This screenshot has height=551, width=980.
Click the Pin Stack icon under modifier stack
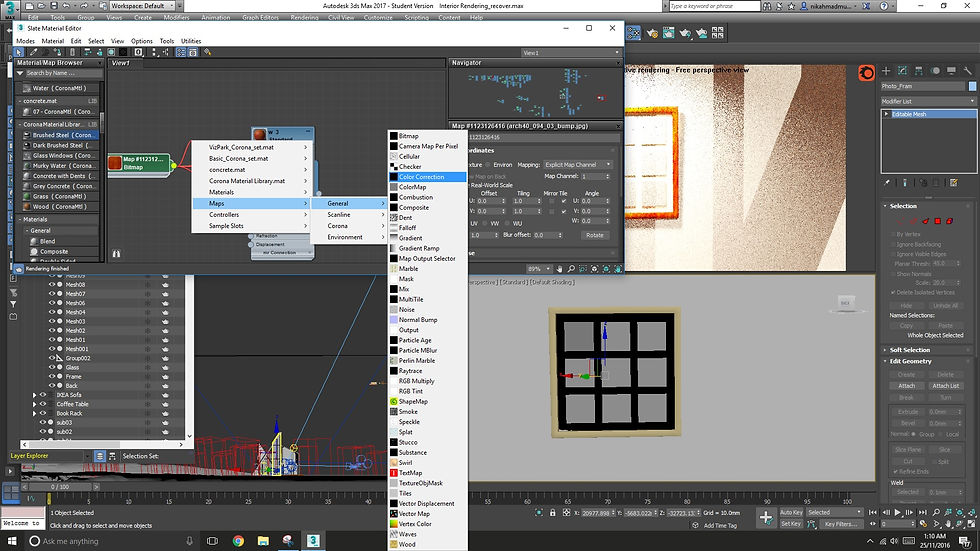[x=887, y=183]
